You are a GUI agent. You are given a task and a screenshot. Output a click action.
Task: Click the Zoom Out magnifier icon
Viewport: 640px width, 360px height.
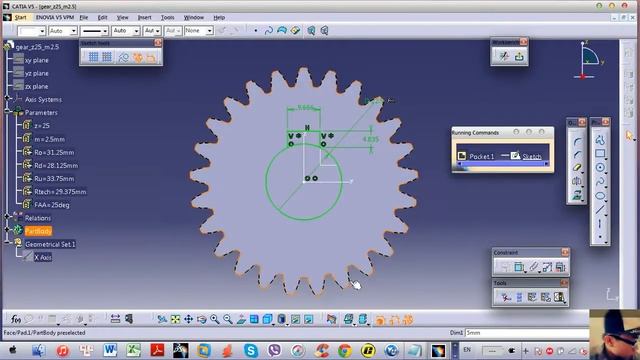click(228, 319)
